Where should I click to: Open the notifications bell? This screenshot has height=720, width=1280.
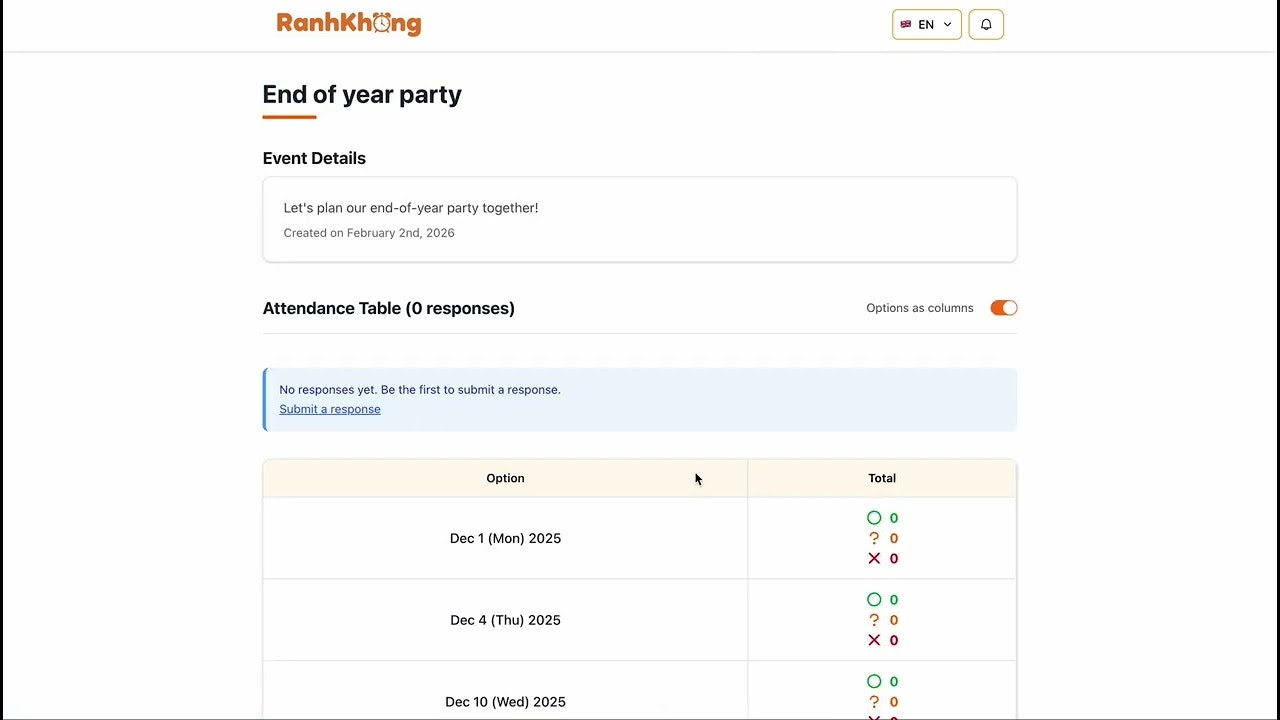point(986,25)
